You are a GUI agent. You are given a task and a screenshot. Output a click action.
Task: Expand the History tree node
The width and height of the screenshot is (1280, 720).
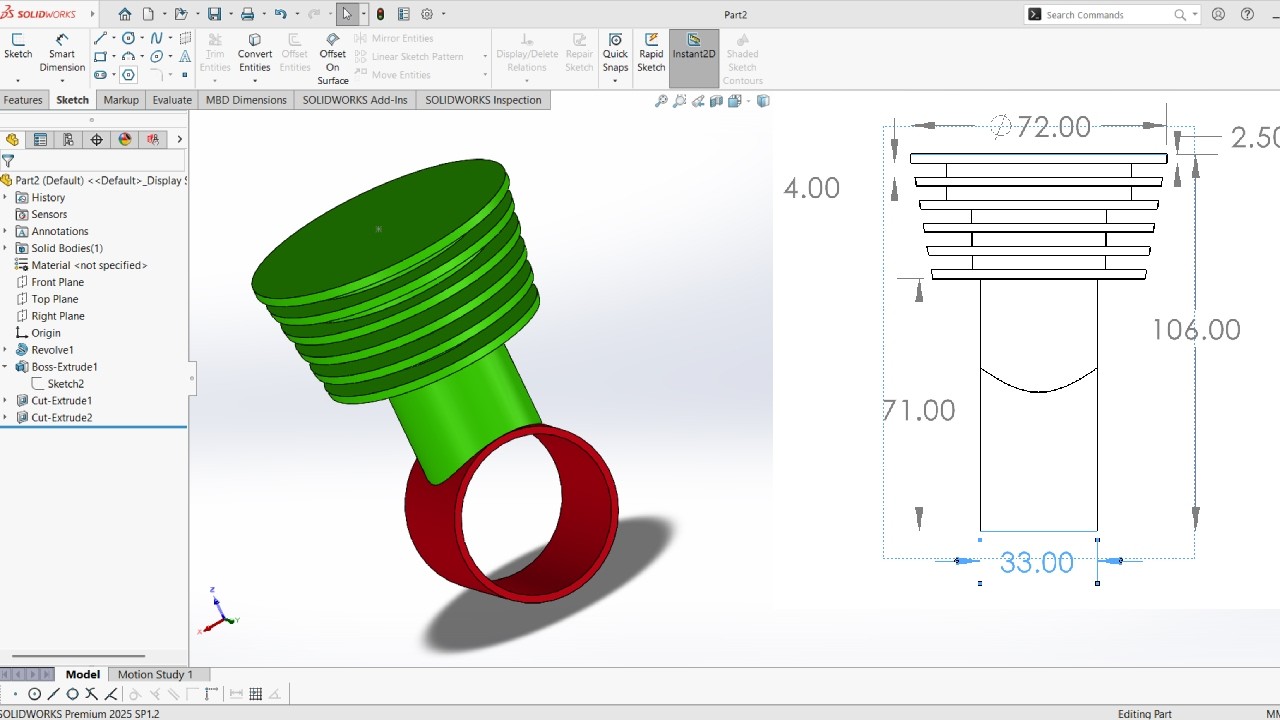(5, 198)
